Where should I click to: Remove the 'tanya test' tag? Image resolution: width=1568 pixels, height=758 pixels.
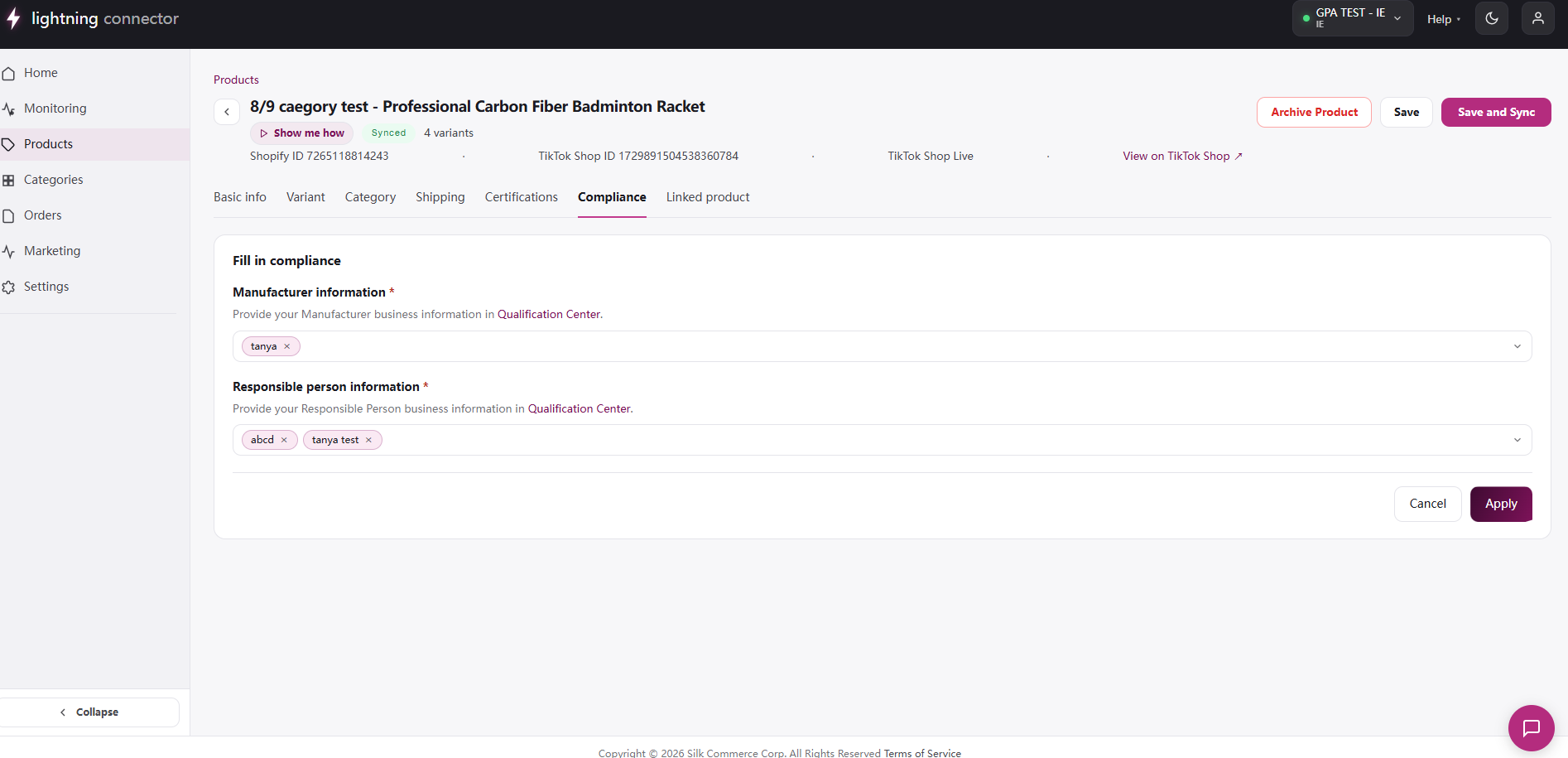[x=368, y=440]
